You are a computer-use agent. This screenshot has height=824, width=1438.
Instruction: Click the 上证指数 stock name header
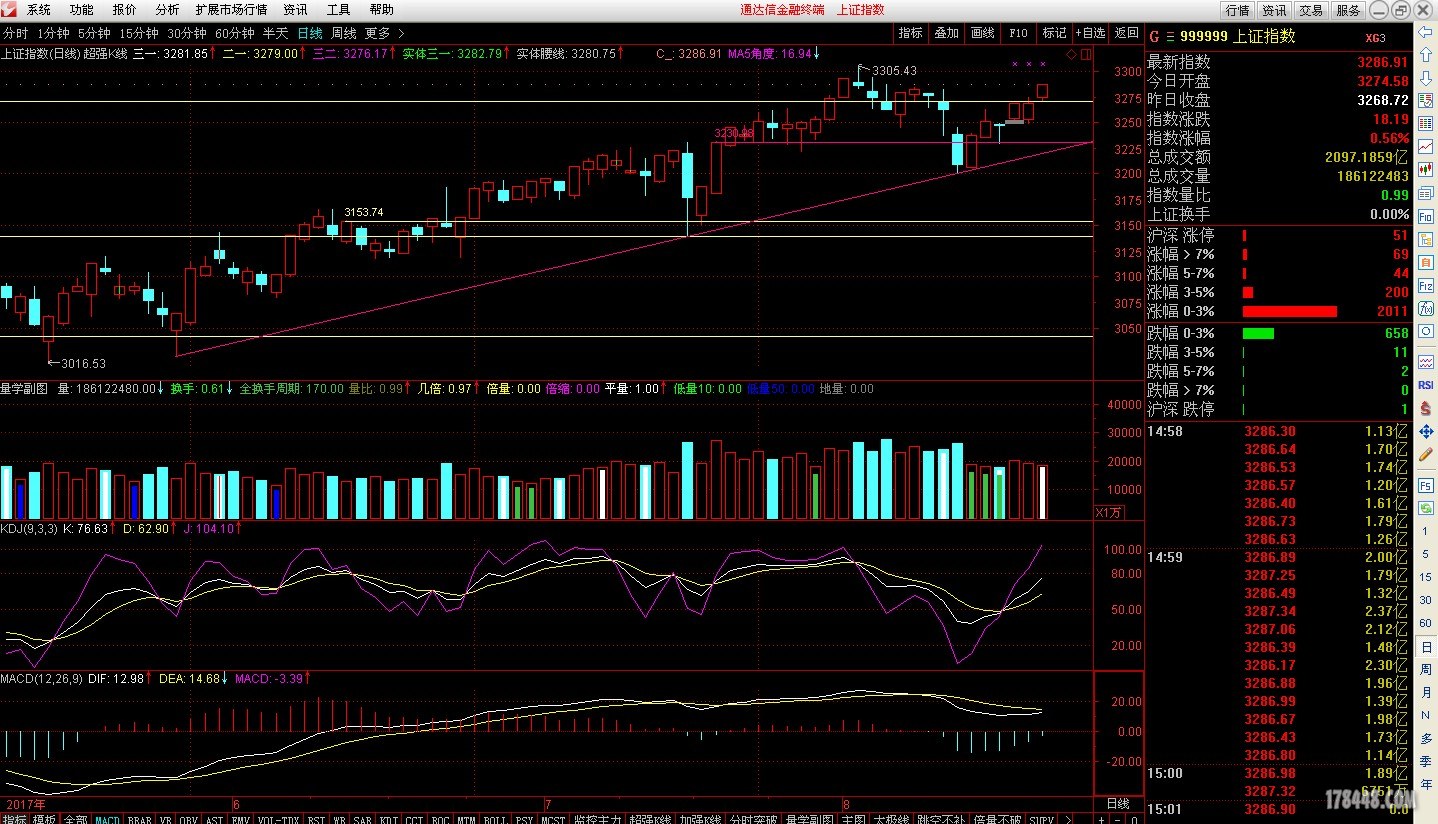click(1265, 36)
